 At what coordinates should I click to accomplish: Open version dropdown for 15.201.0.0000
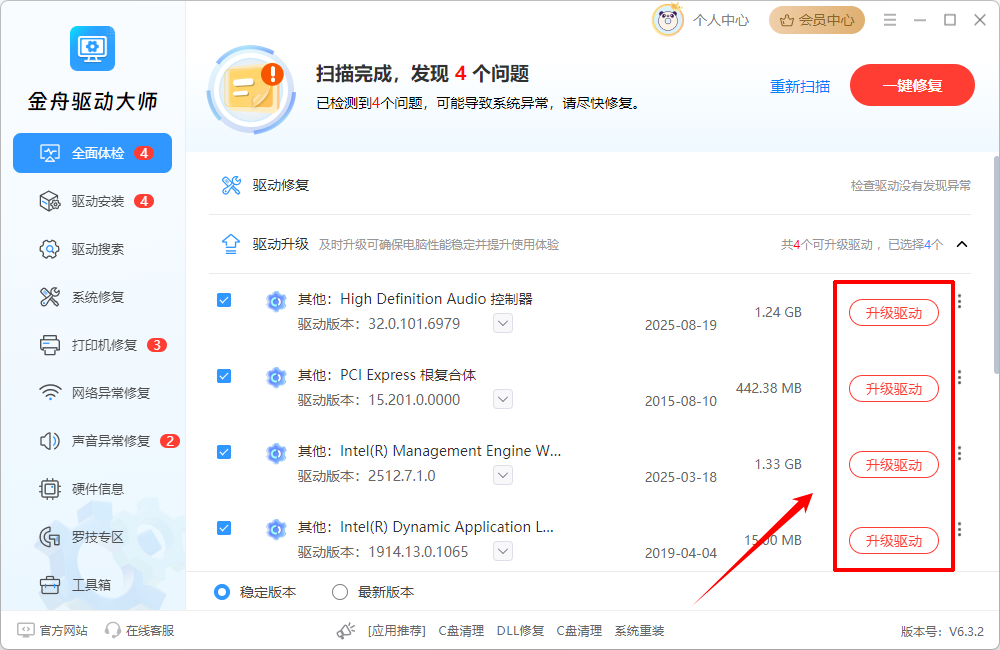503,399
